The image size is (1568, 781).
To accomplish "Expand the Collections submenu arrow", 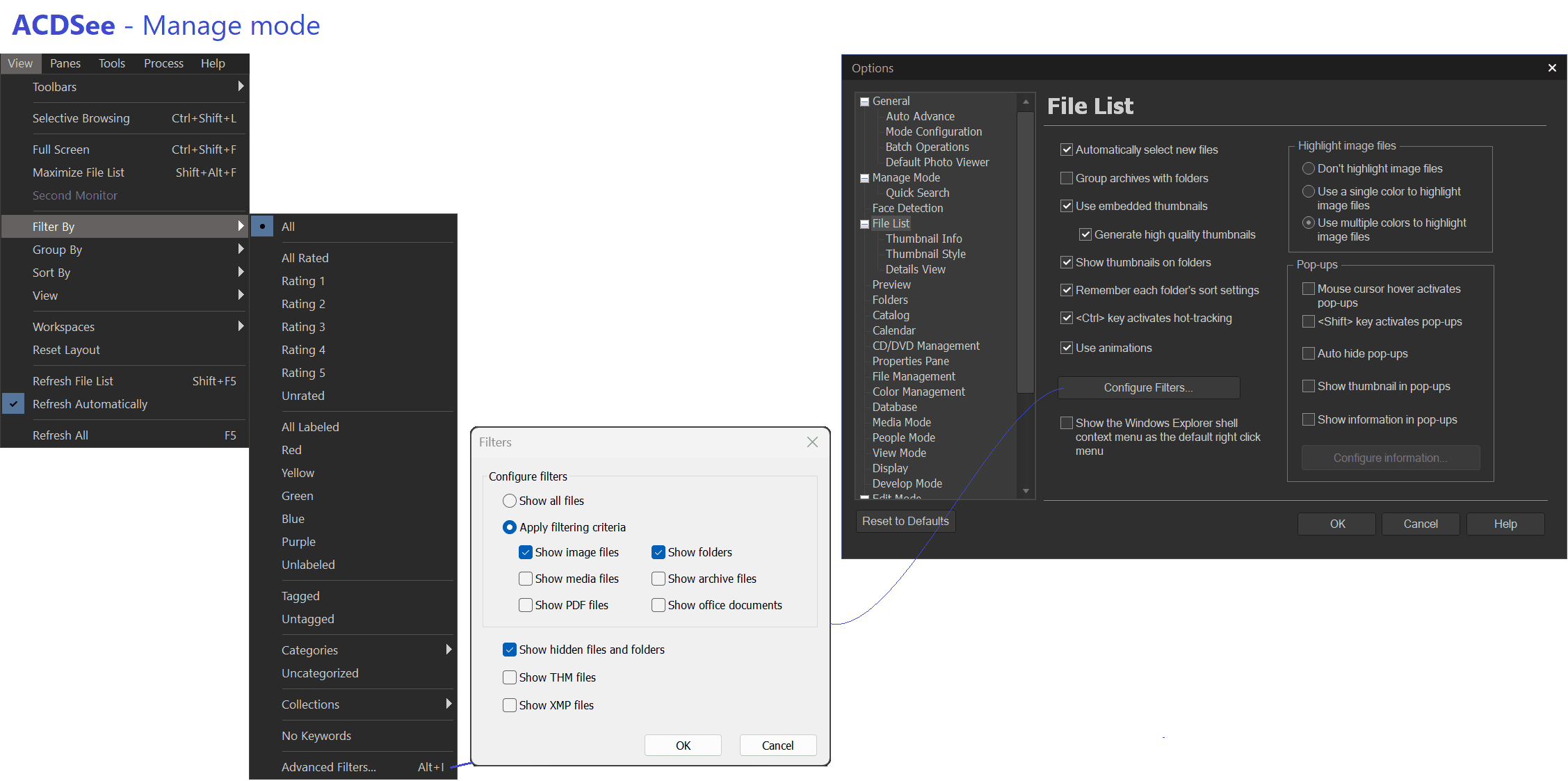I will point(448,704).
